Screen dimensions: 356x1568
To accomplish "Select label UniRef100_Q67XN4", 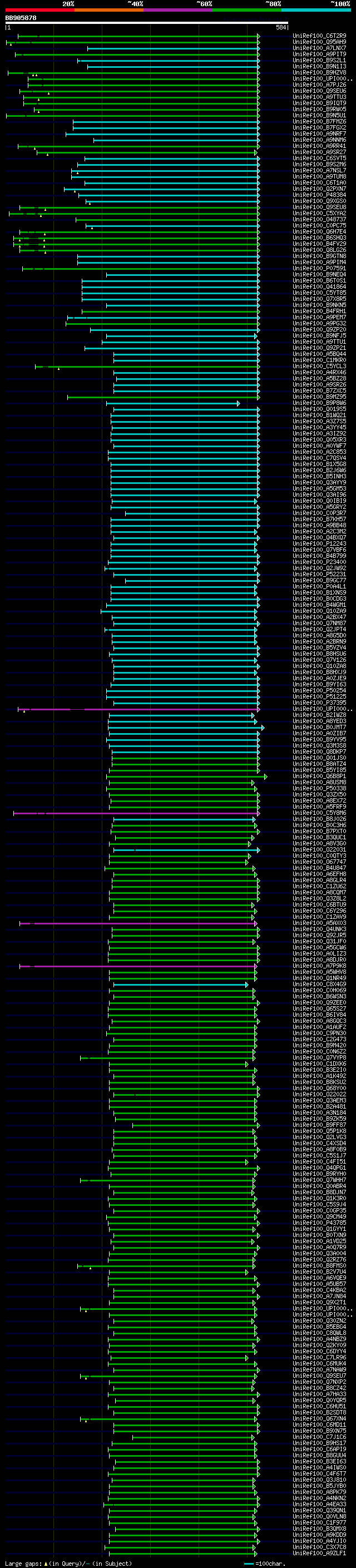I will [x=319, y=1419].
